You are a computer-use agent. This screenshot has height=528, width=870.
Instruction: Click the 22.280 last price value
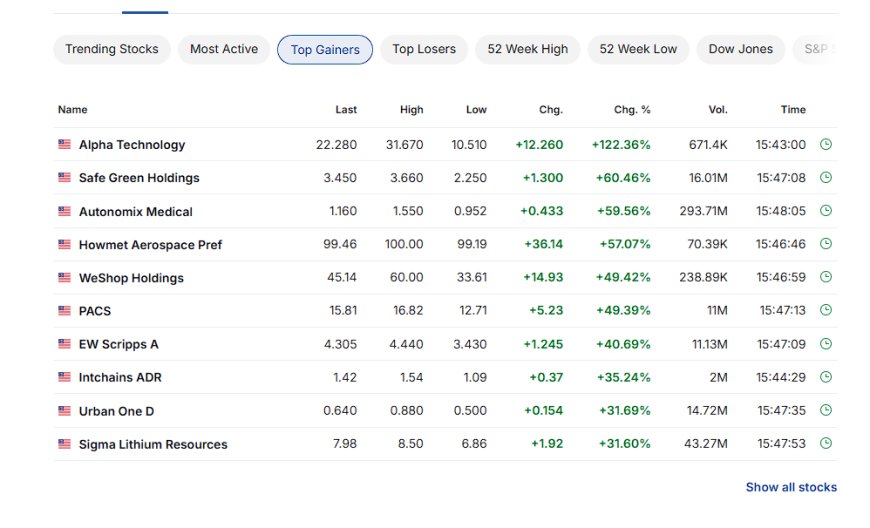click(336, 145)
